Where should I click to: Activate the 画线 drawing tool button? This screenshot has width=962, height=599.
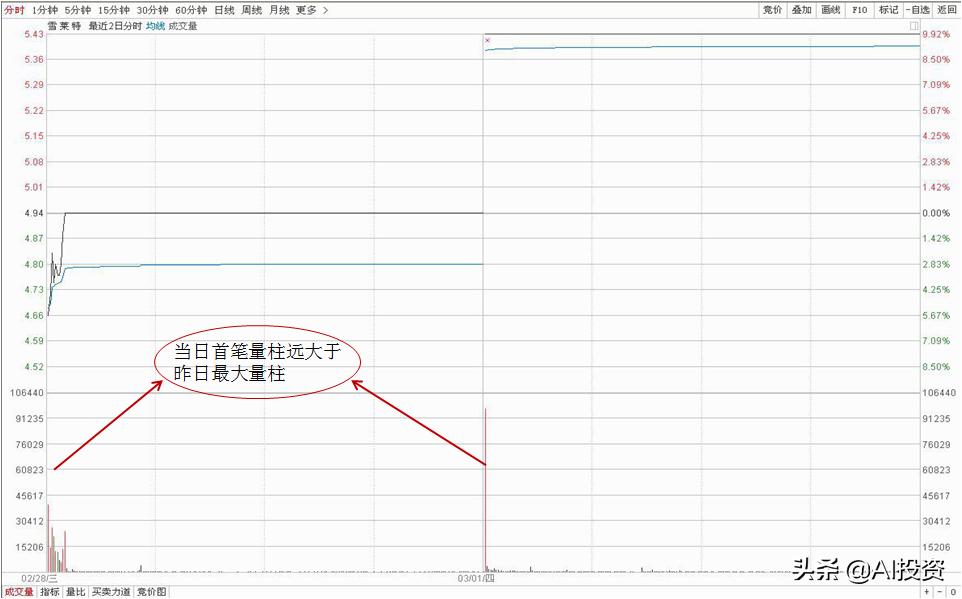(830, 10)
